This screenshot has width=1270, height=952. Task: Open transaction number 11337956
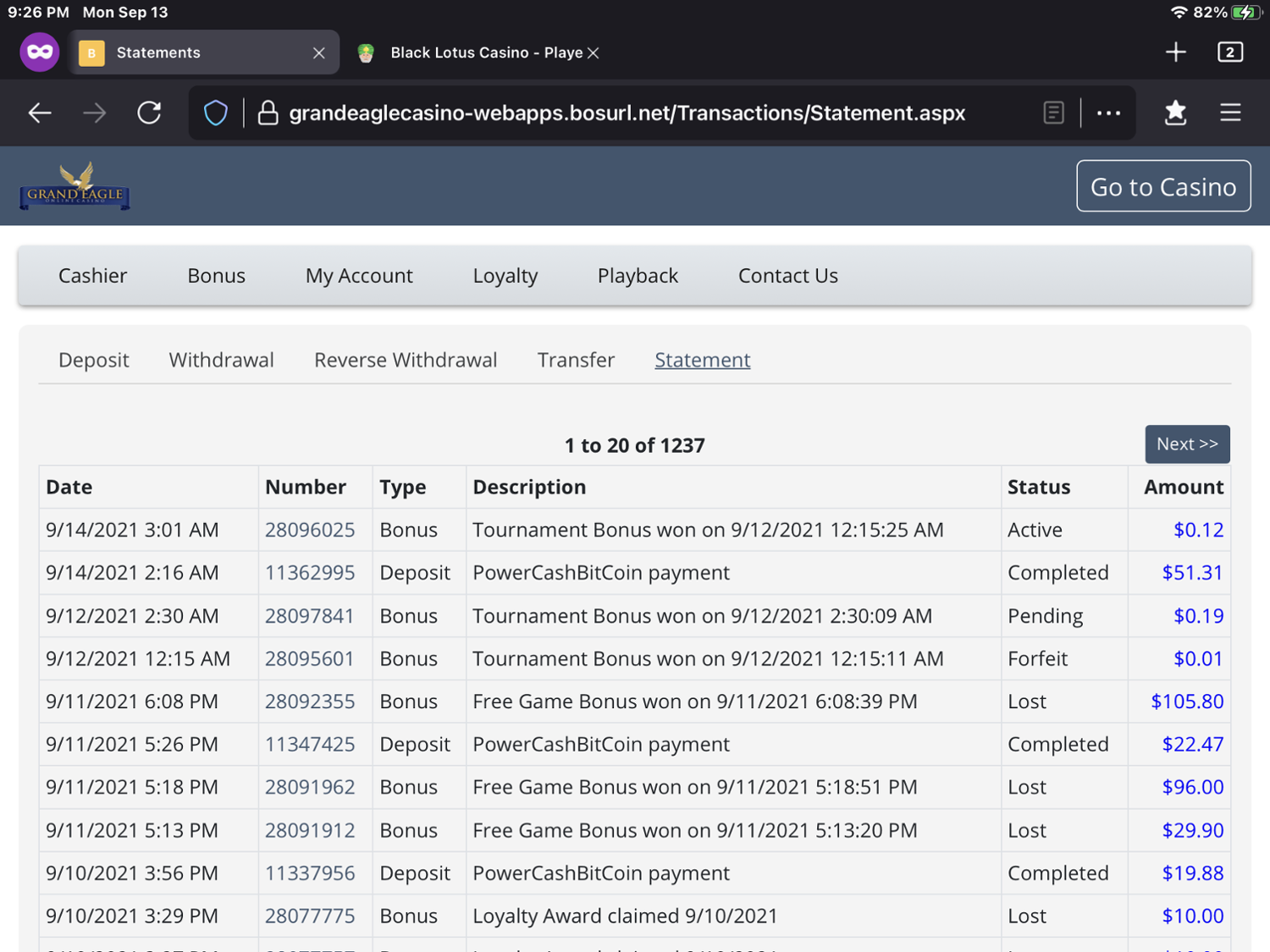click(x=310, y=873)
